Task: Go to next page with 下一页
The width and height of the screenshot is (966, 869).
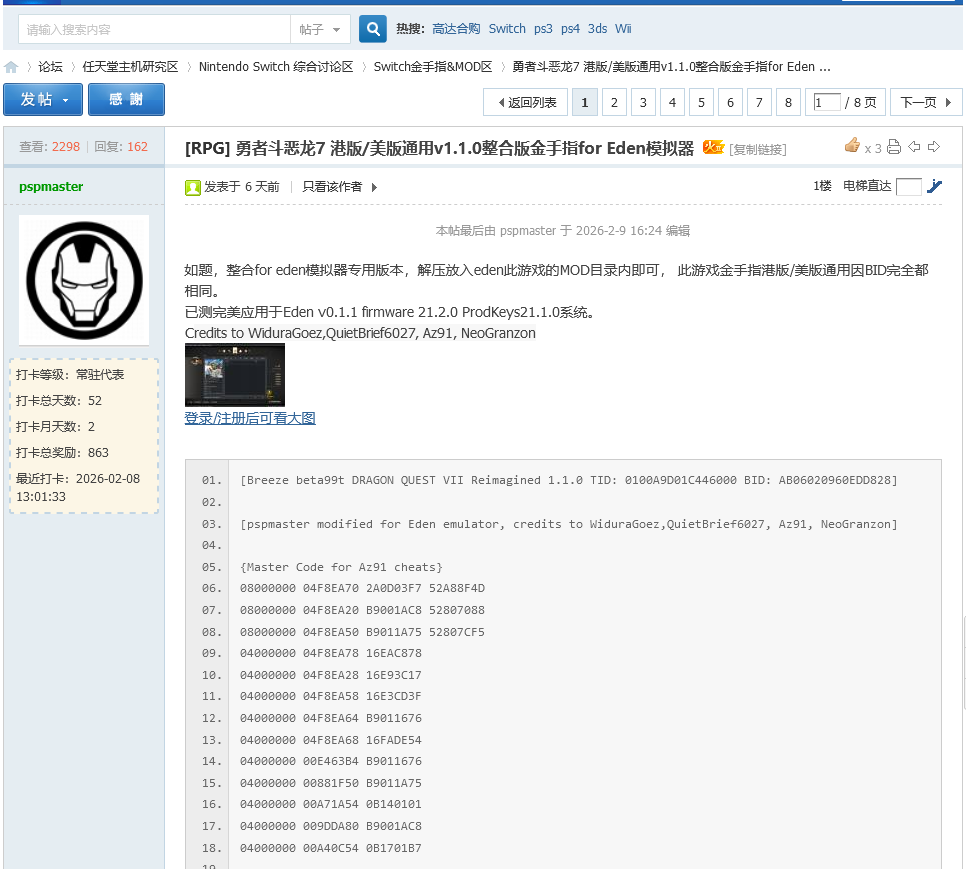Action: point(925,102)
